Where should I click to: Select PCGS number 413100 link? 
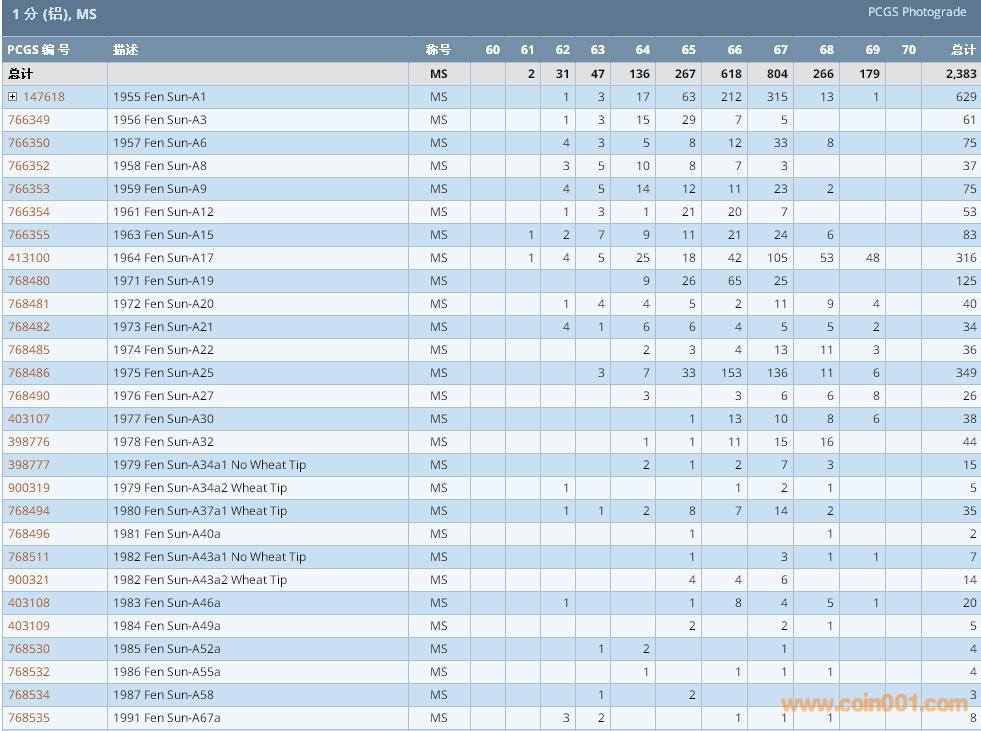[x=29, y=258]
